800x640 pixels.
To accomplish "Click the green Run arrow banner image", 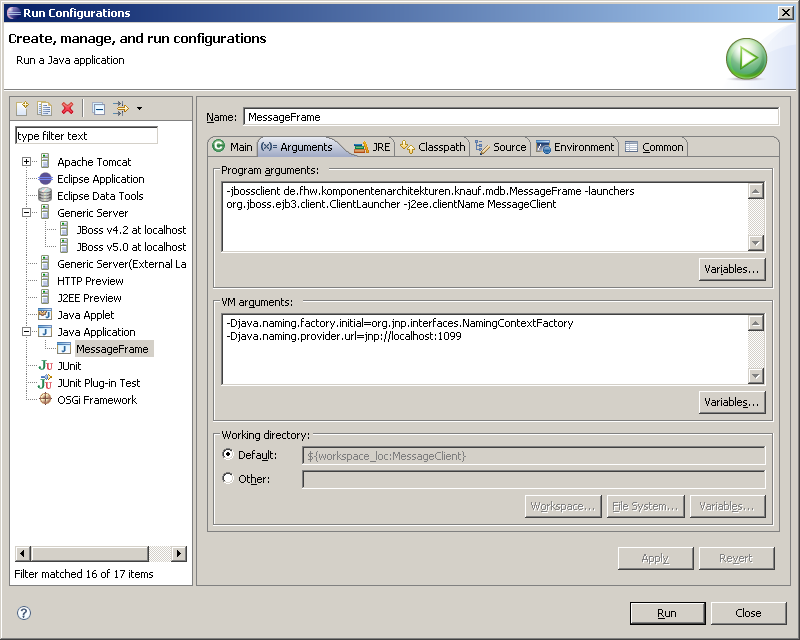I will click(746, 58).
